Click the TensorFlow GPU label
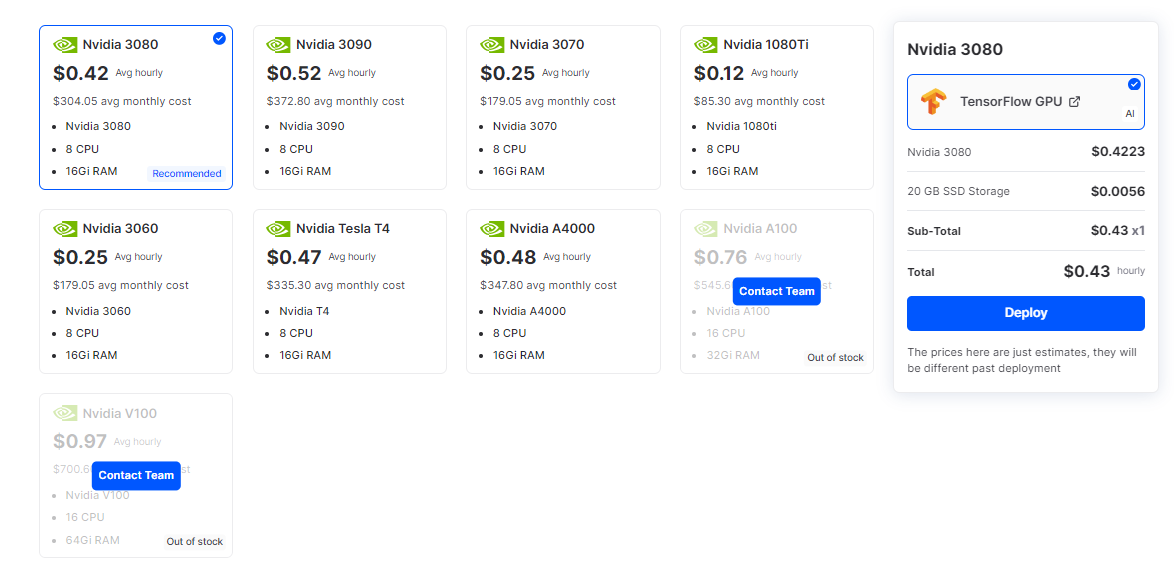Viewport: 1174px width, 567px height. click(x=1011, y=102)
